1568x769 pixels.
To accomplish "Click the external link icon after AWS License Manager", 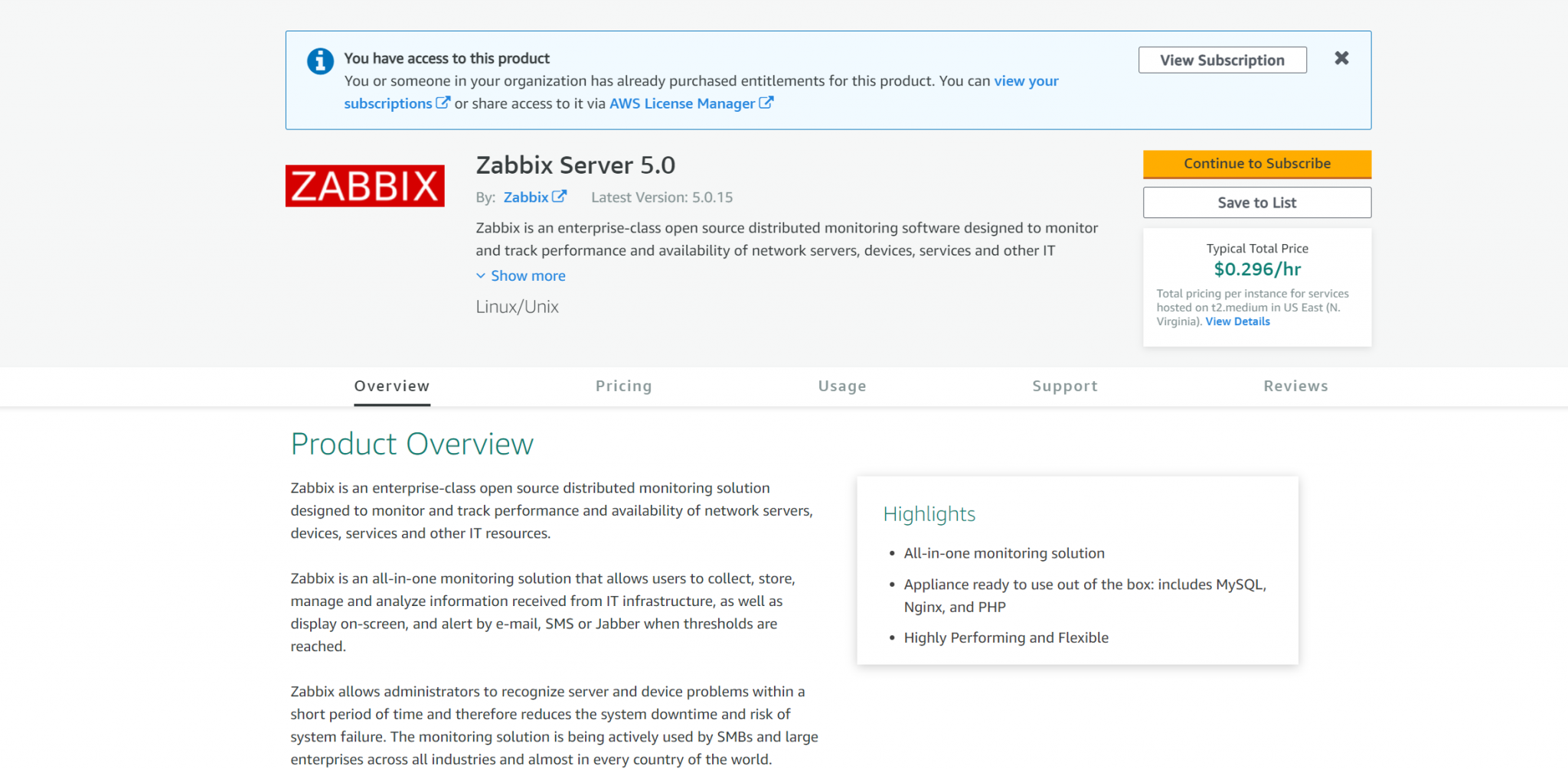I will coord(768,103).
